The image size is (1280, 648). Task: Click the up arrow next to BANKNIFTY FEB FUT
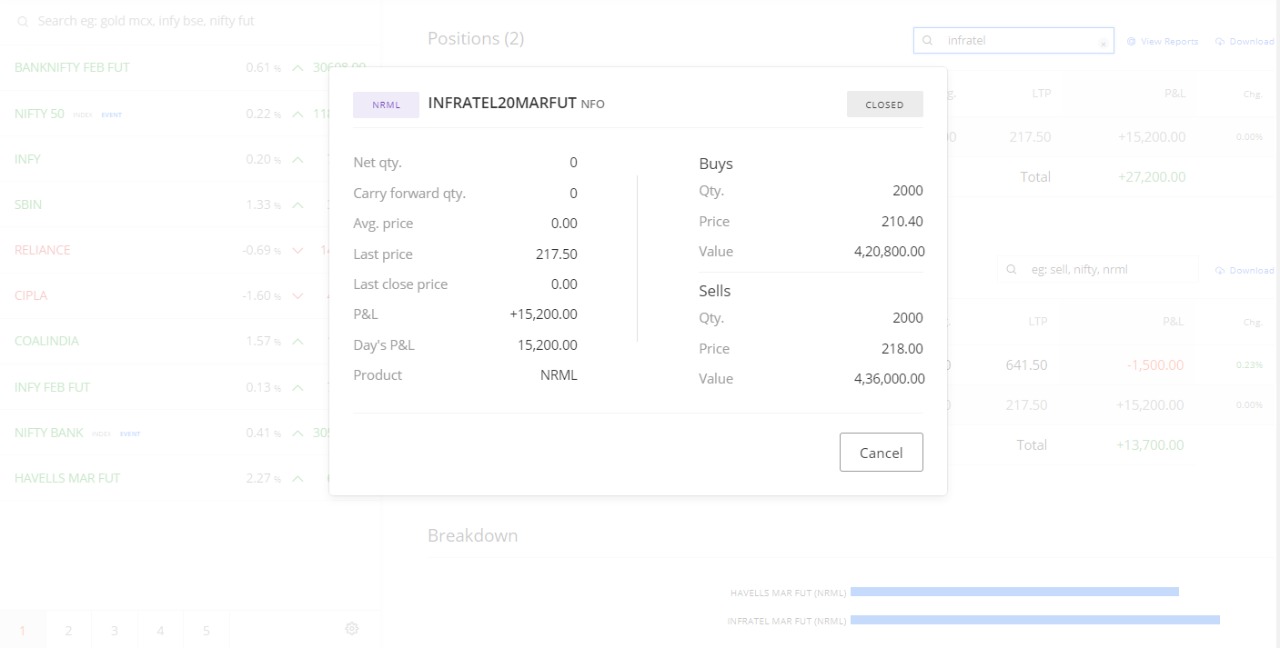(x=297, y=68)
